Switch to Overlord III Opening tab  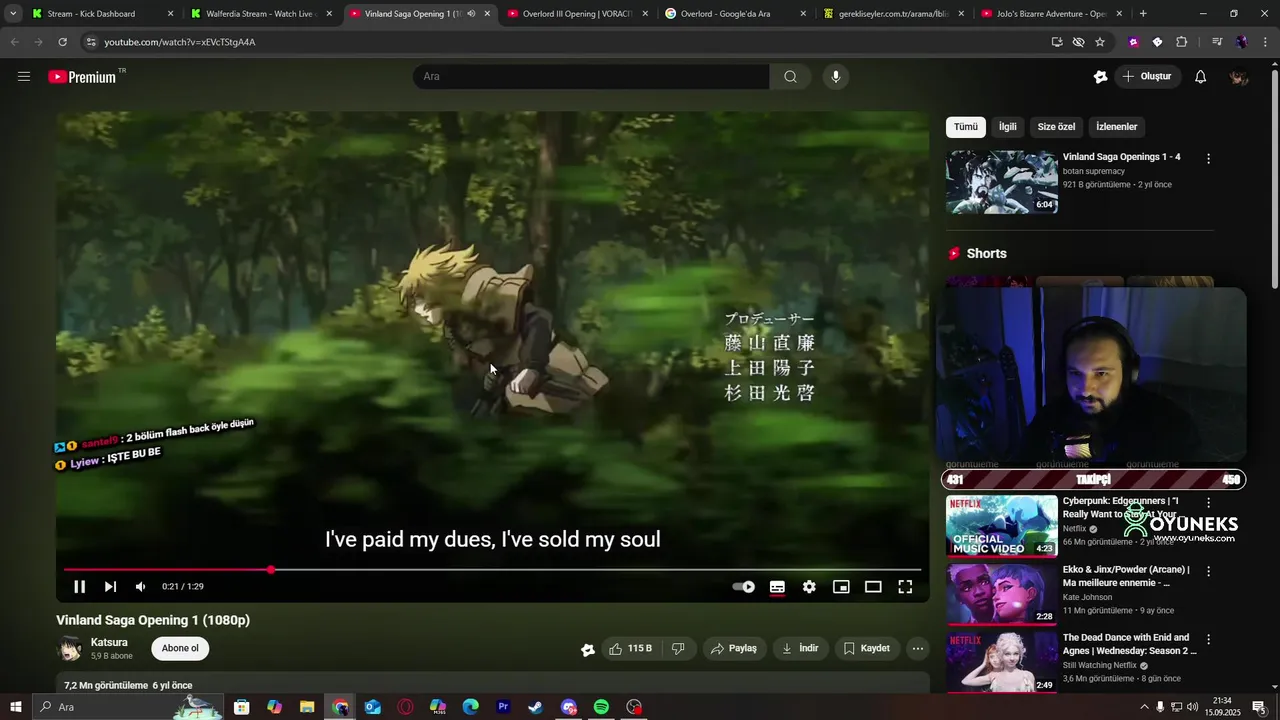(x=578, y=14)
